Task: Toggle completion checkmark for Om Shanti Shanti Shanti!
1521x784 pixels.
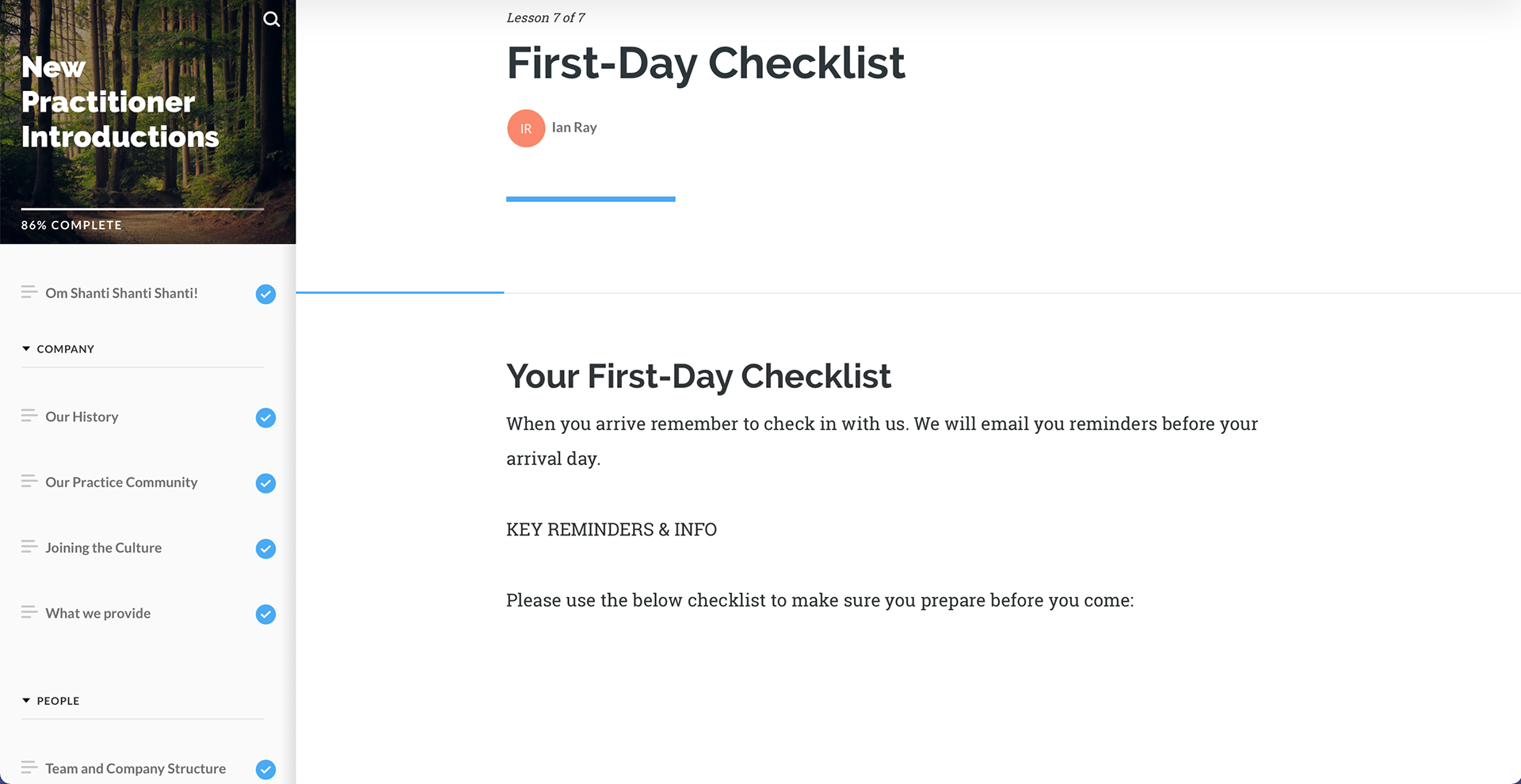Action: 266,294
